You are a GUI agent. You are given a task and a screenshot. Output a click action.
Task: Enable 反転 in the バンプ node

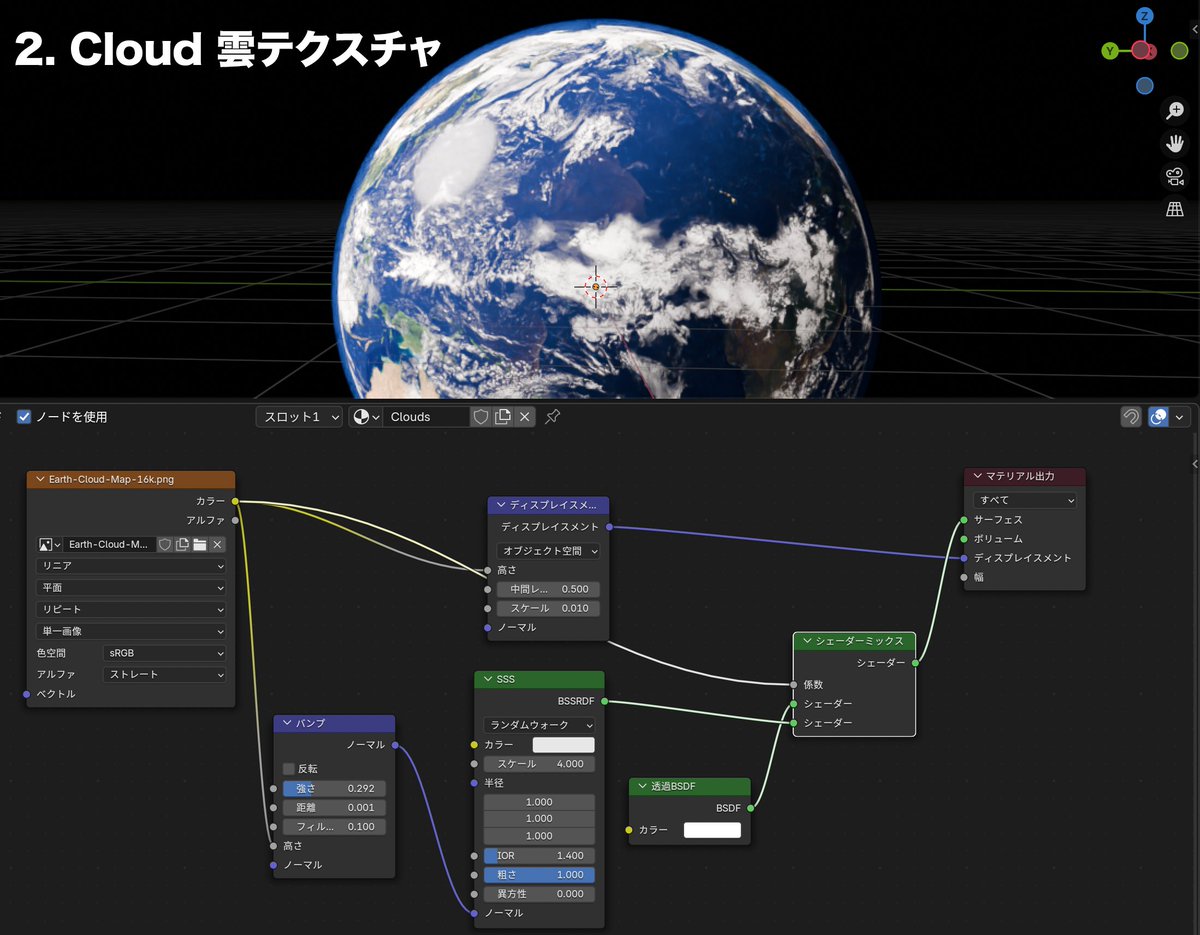tap(289, 768)
